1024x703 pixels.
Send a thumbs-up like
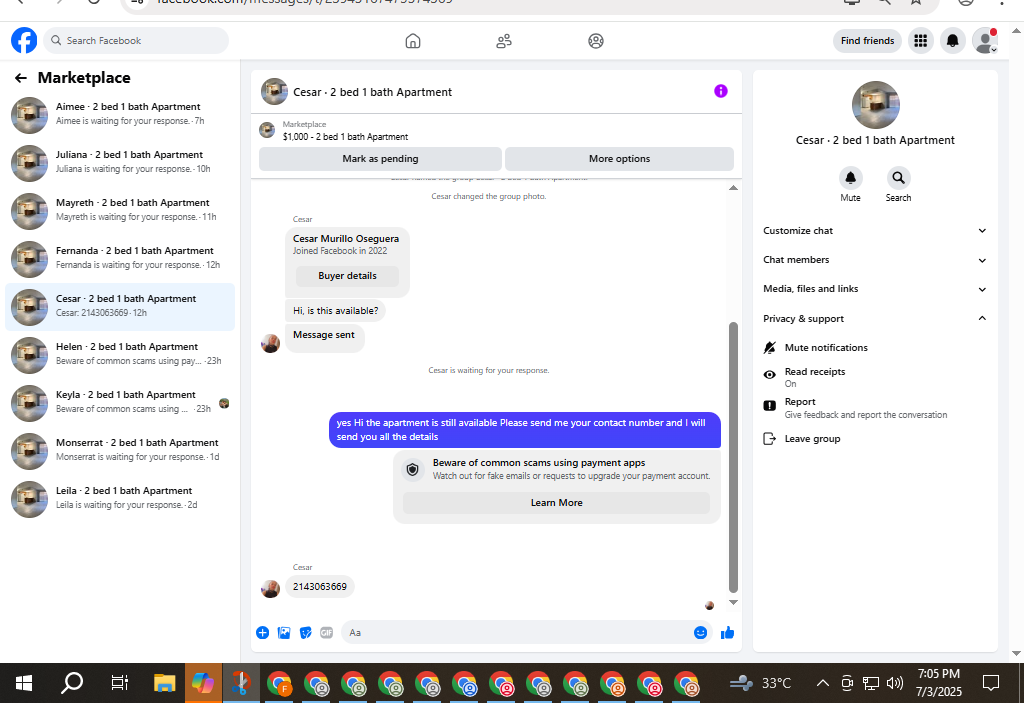728,632
